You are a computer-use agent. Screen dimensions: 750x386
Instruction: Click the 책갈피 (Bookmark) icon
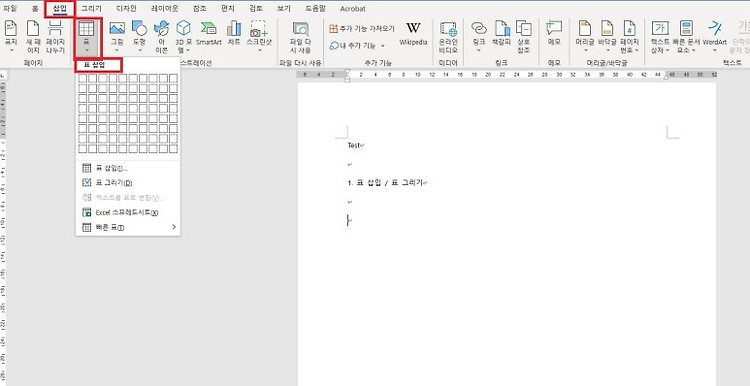(x=502, y=29)
